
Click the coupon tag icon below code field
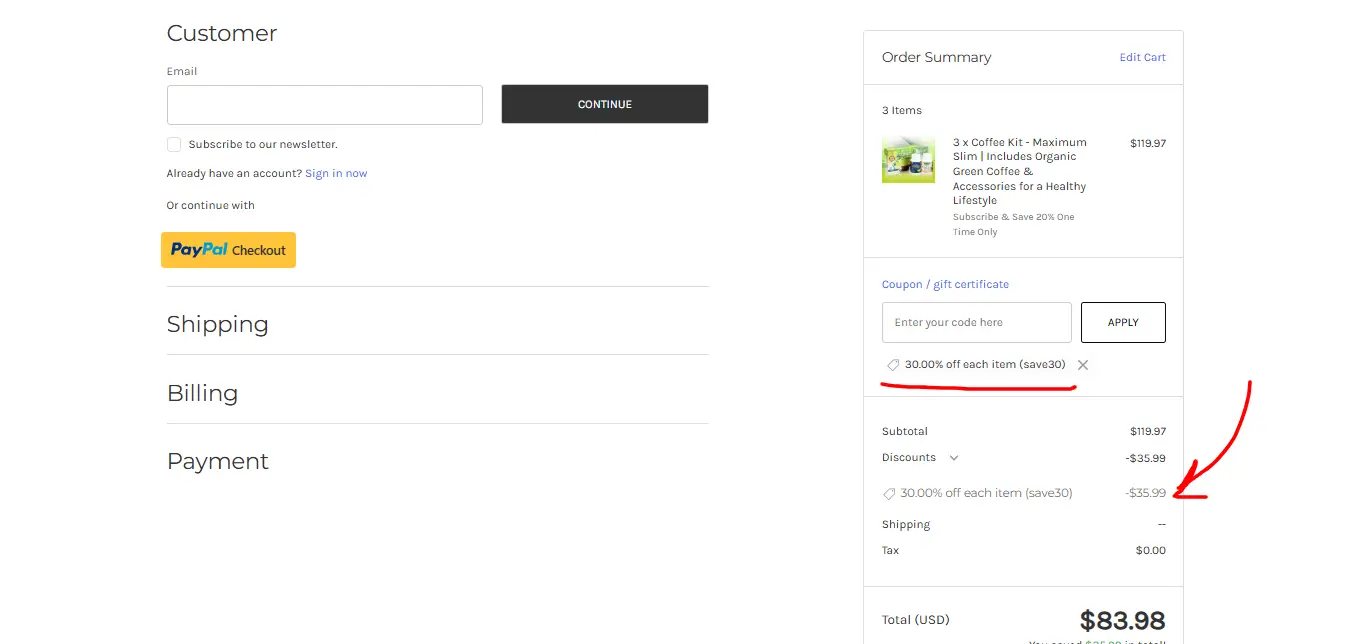[x=893, y=365]
